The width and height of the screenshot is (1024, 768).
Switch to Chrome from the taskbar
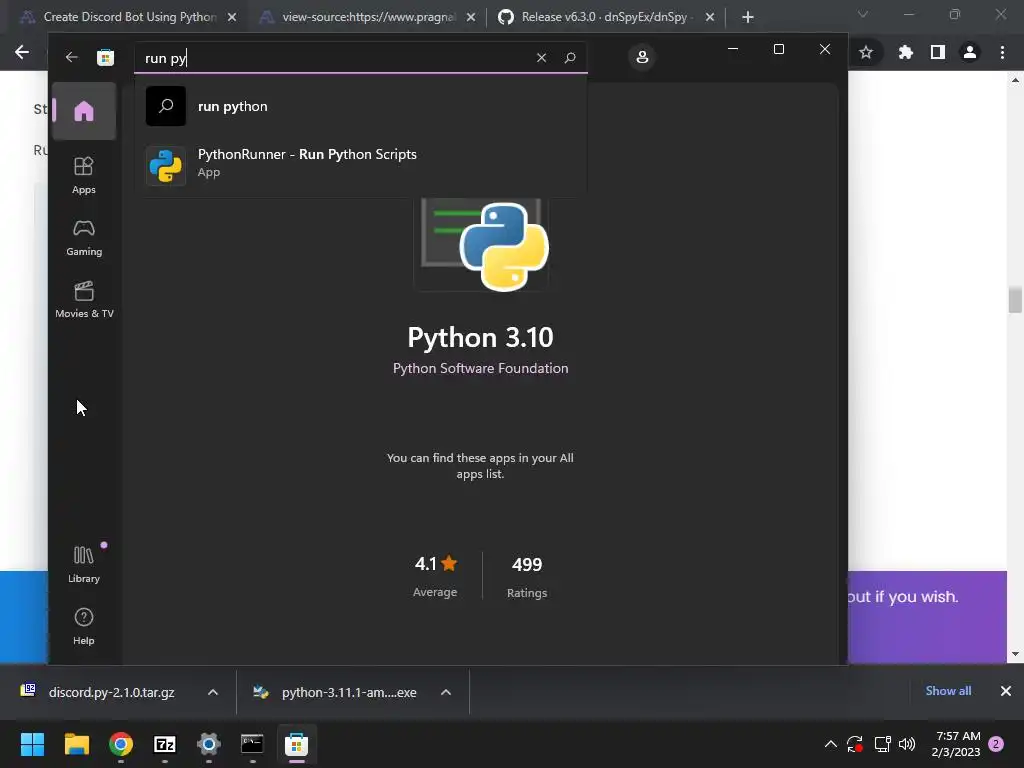[121, 744]
